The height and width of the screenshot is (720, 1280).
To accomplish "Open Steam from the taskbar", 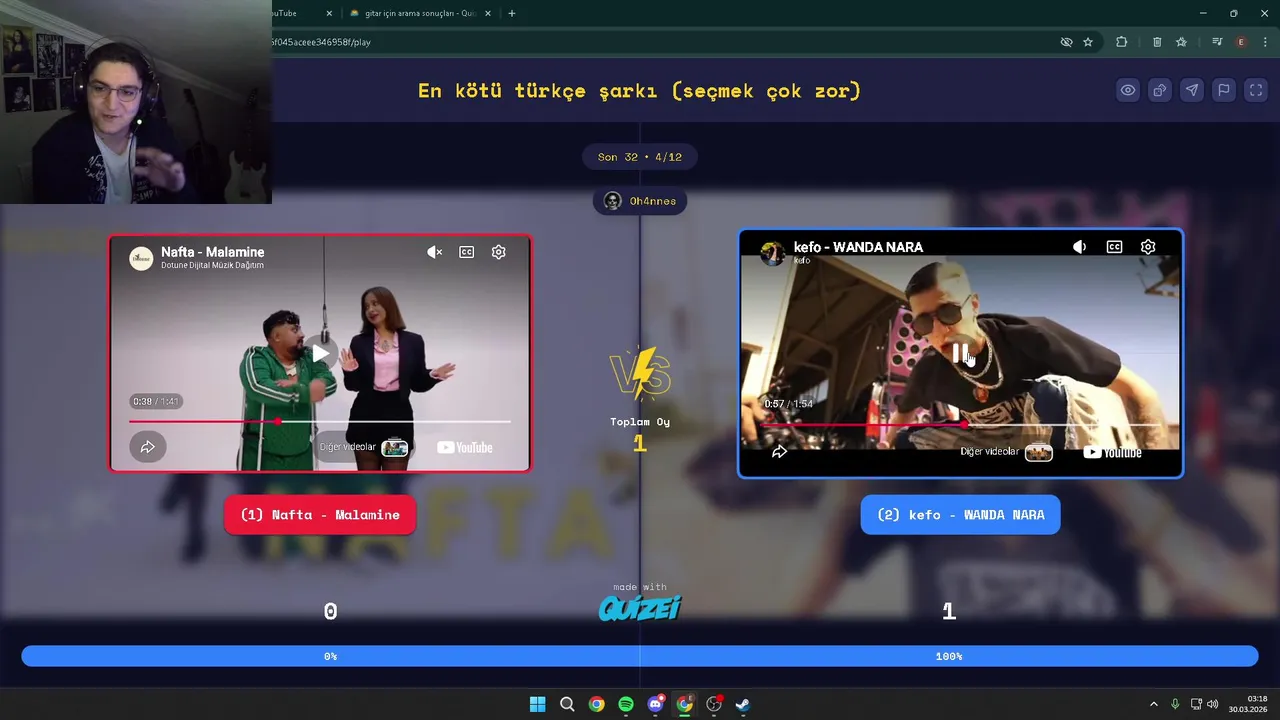I will [x=743, y=704].
